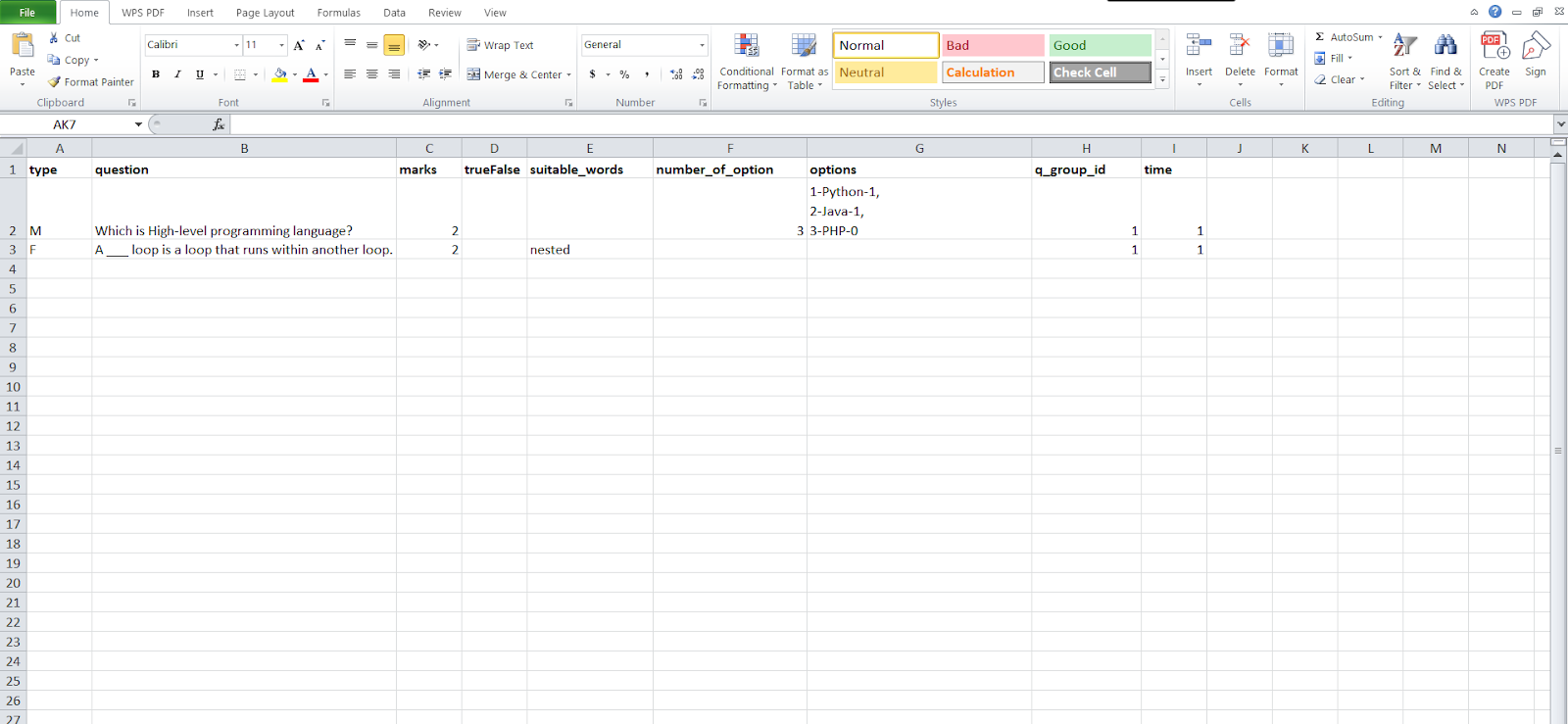This screenshot has width=1568, height=724.
Task: Apply the yellow fill color bucket
Action: (x=280, y=74)
